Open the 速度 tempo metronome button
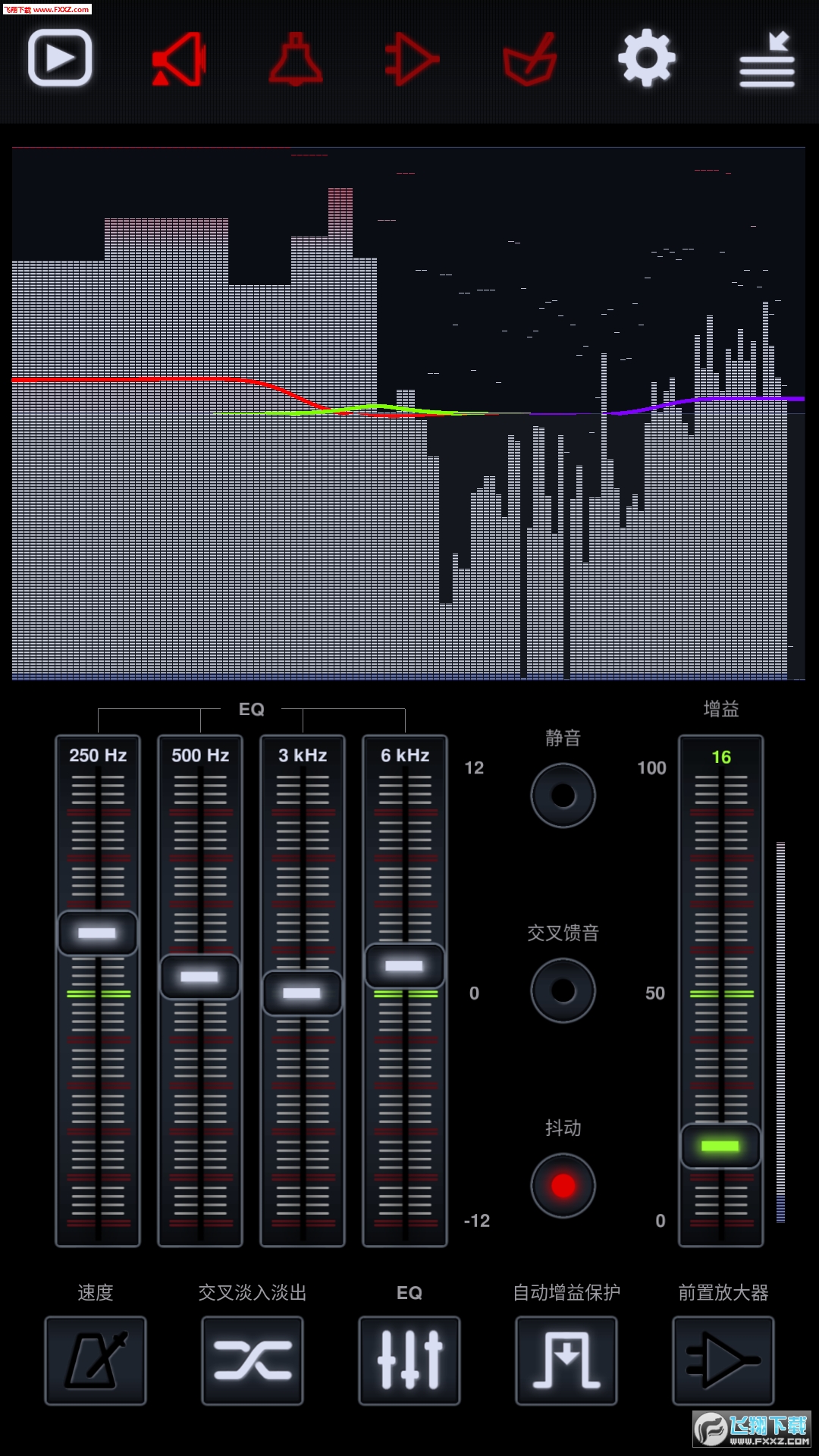This screenshot has width=819, height=1456. tap(96, 1360)
